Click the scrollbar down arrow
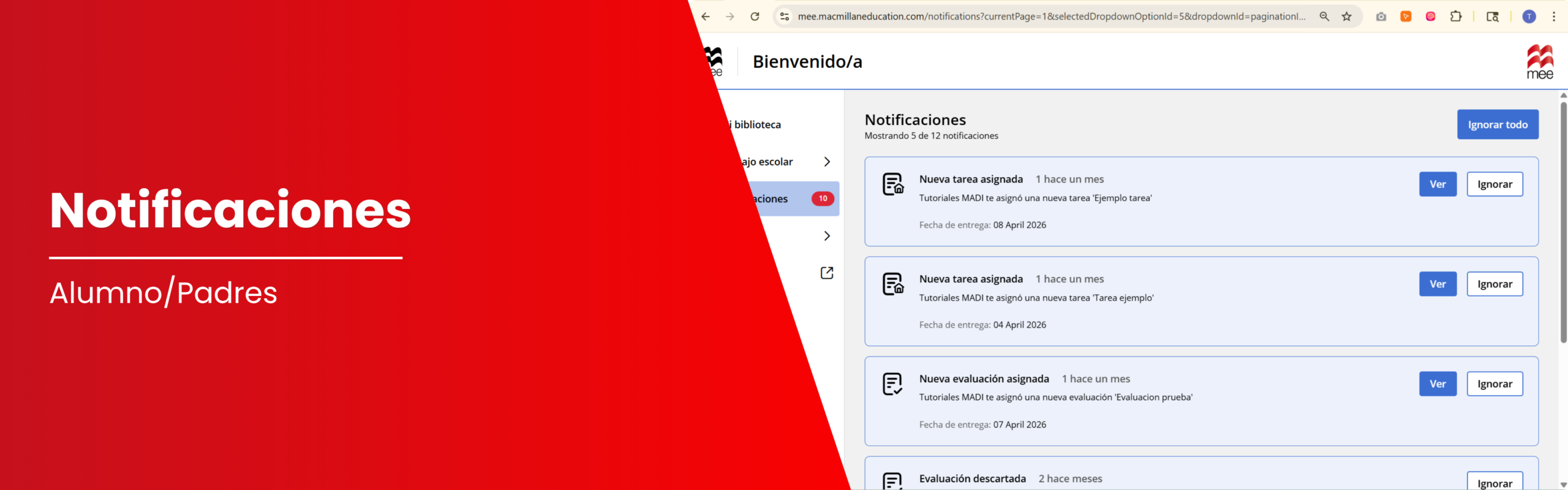This screenshot has width=1568, height=490. point(1563,485)
